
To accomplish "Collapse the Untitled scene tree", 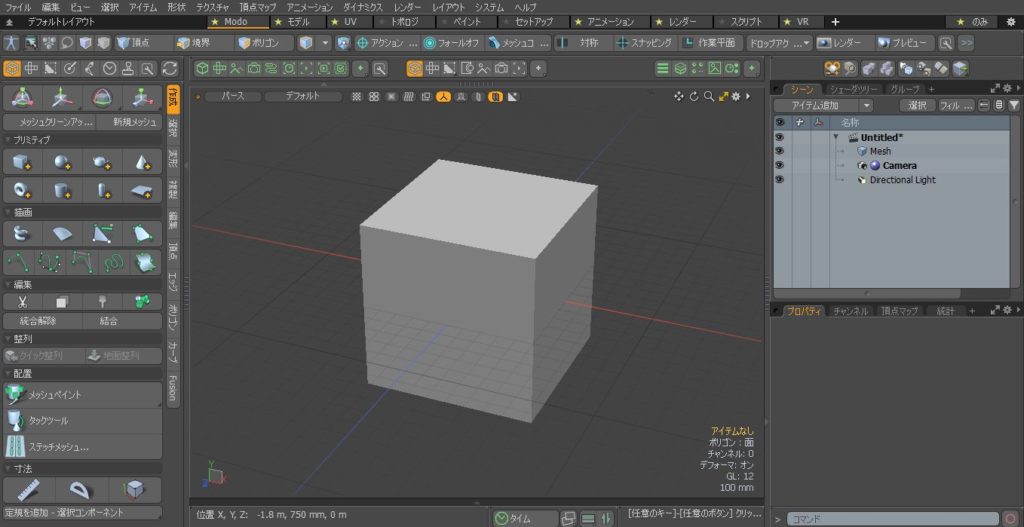I will click(836, 137).
